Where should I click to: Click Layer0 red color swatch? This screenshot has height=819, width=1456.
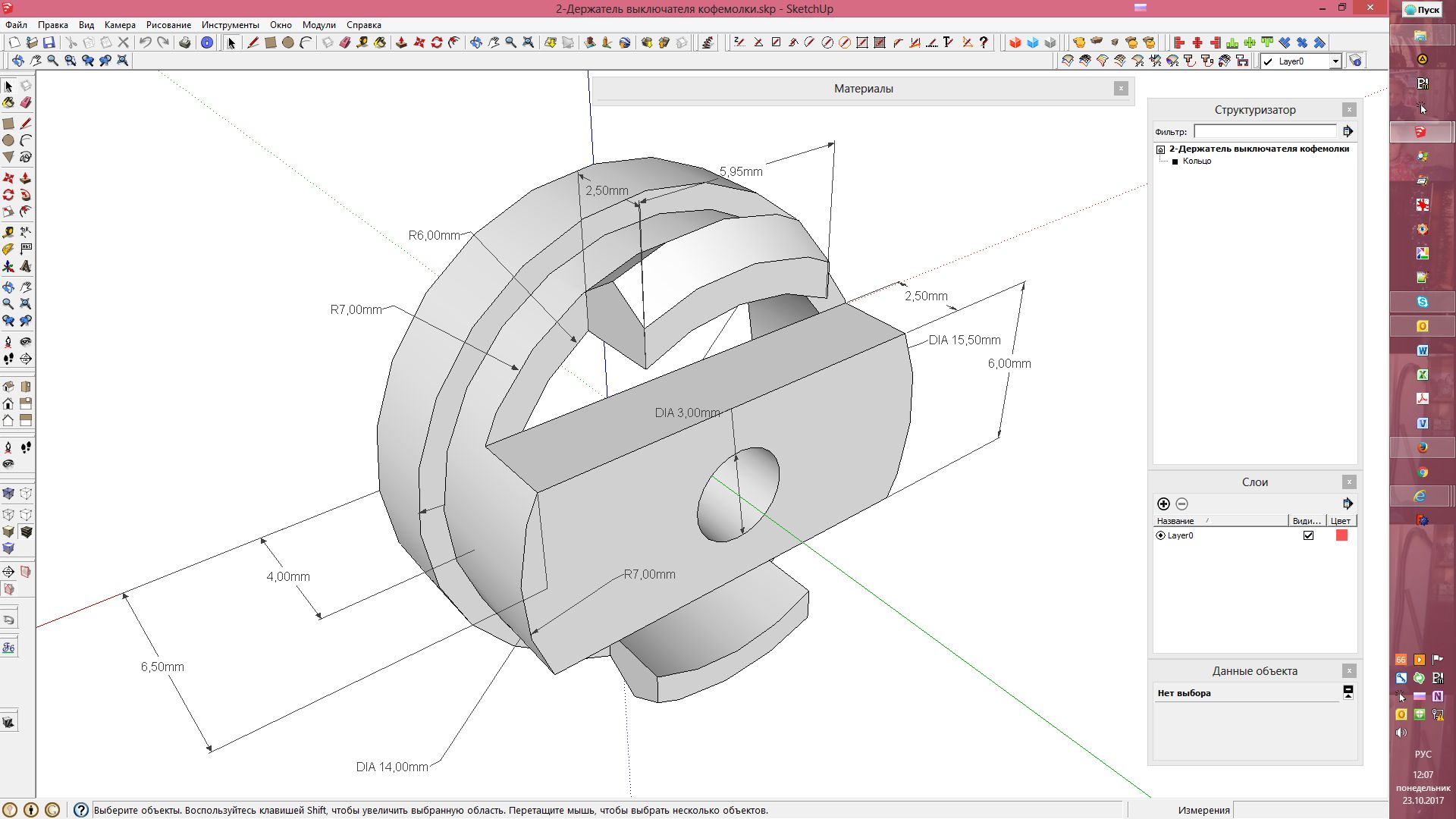tap(1341, 535)
